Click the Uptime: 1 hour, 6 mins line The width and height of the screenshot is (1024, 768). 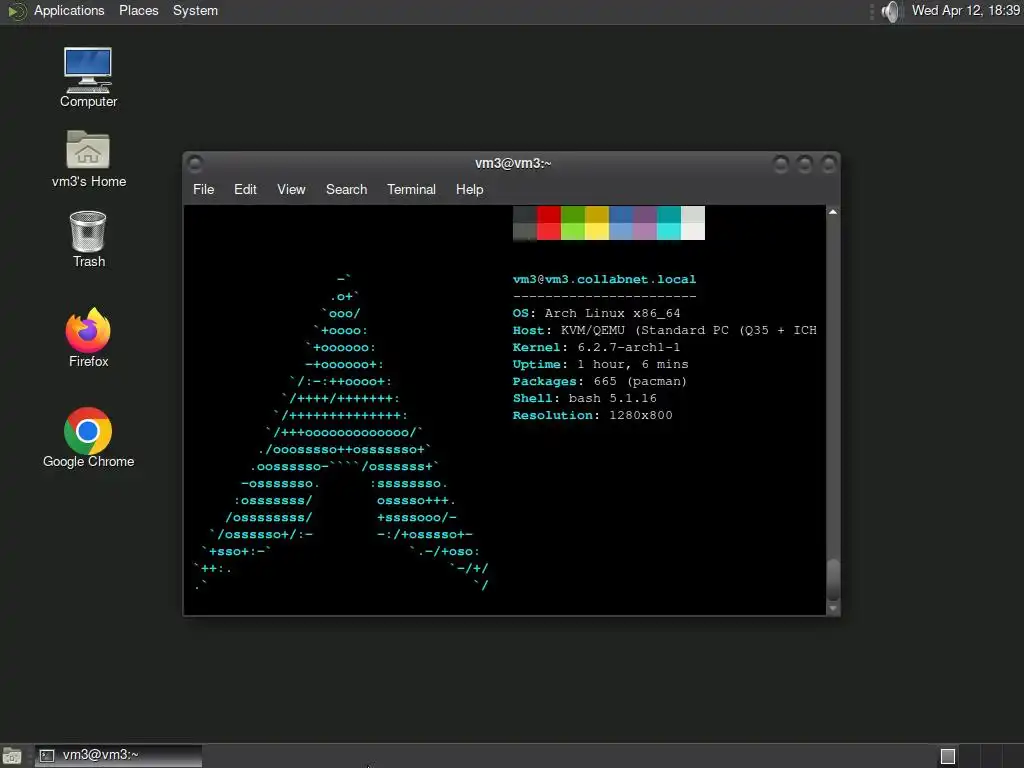pos(600,364)
